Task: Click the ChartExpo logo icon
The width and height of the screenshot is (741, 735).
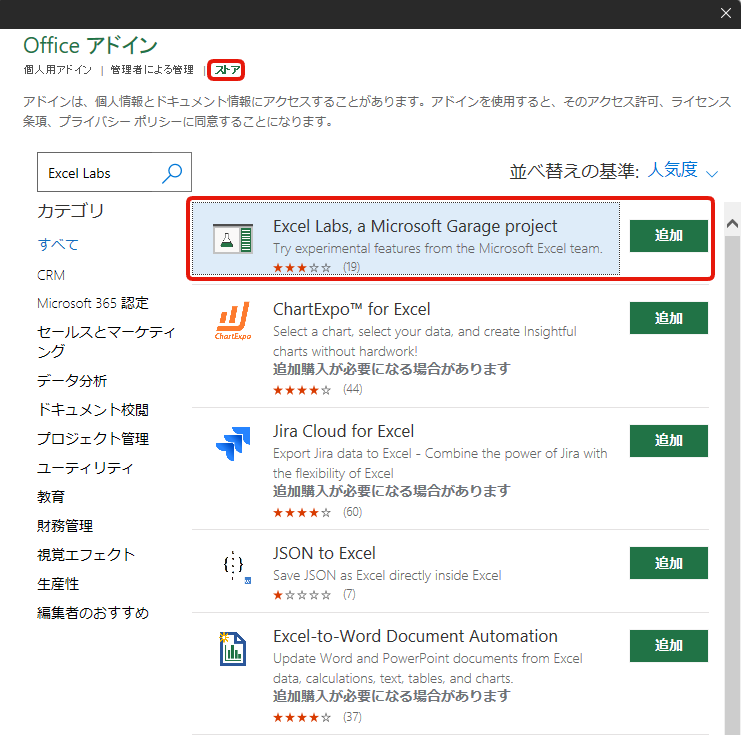Action: click(x=233, y=321)
